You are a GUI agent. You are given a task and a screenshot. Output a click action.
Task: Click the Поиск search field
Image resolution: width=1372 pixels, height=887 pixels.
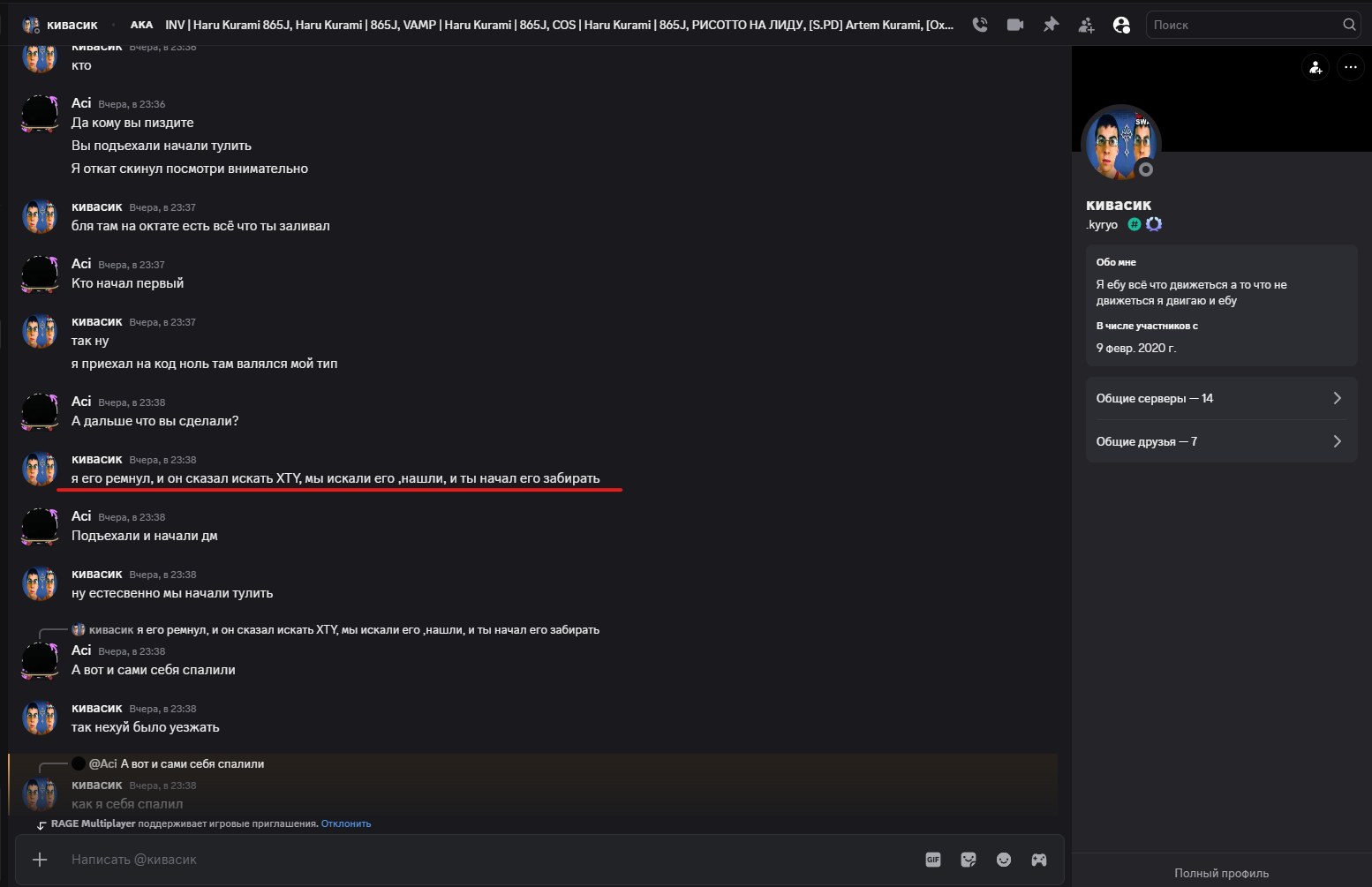click(1245, 25)
